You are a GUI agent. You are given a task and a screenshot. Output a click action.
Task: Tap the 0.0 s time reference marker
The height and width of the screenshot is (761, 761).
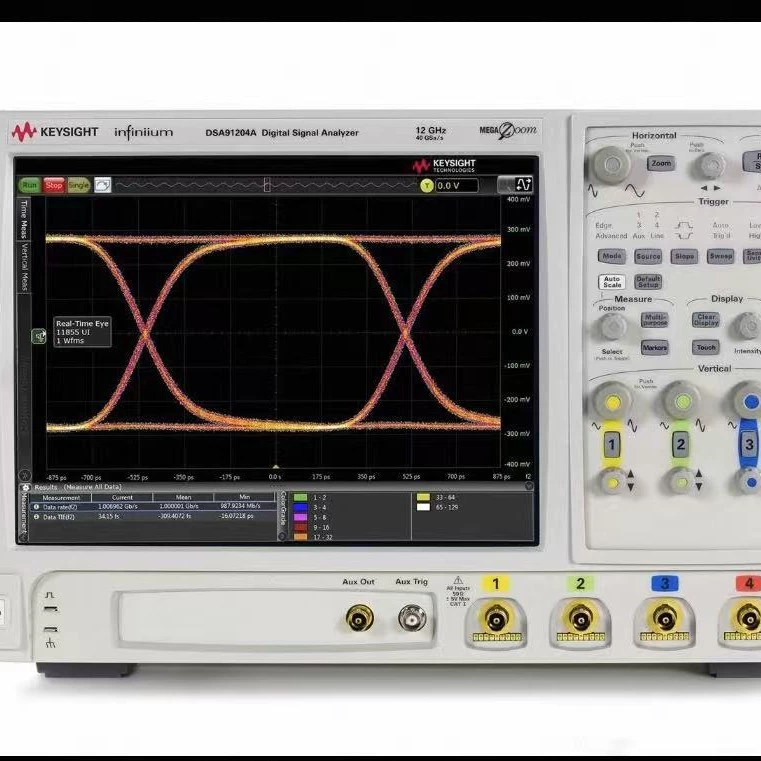(275, 467)
